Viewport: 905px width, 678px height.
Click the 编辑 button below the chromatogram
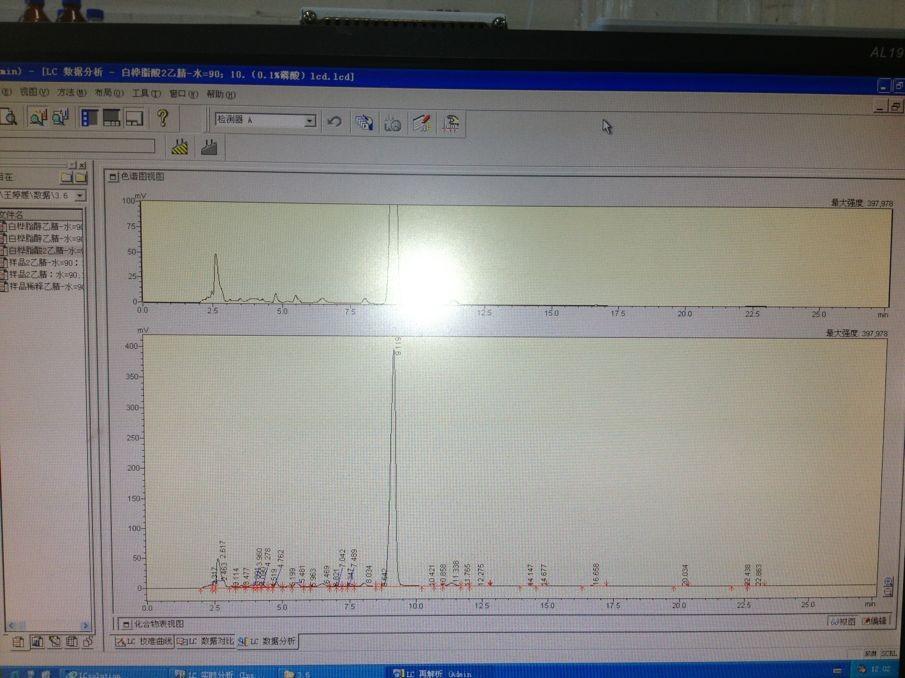coord(874,621)
